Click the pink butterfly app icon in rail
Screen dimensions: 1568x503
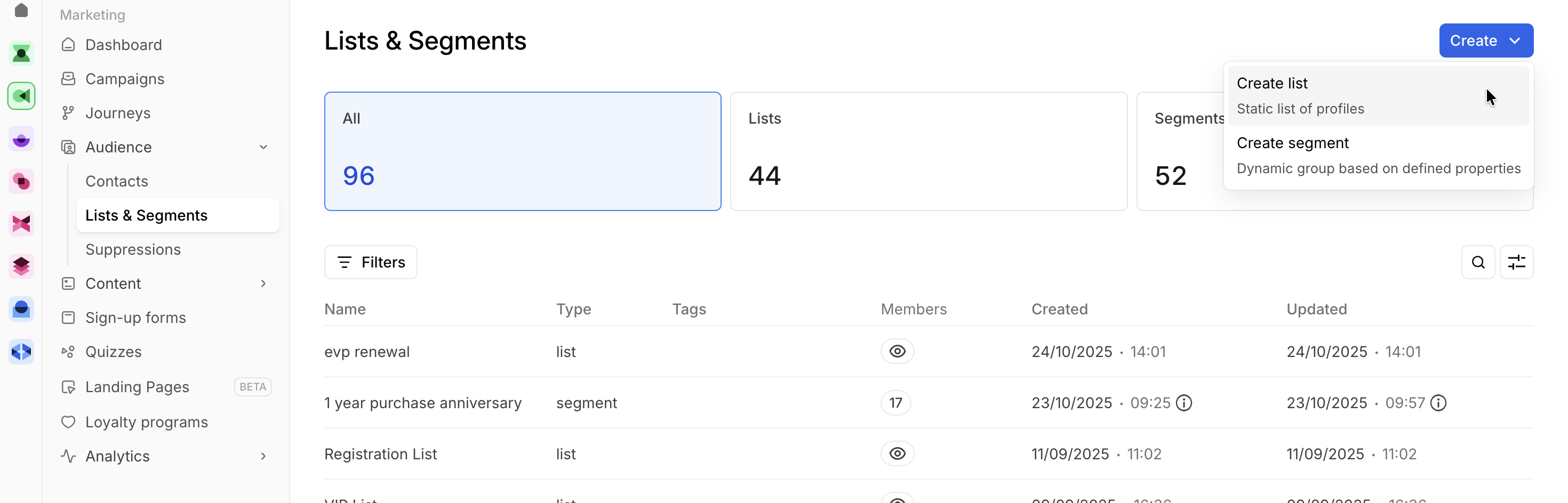click(21, 224)
